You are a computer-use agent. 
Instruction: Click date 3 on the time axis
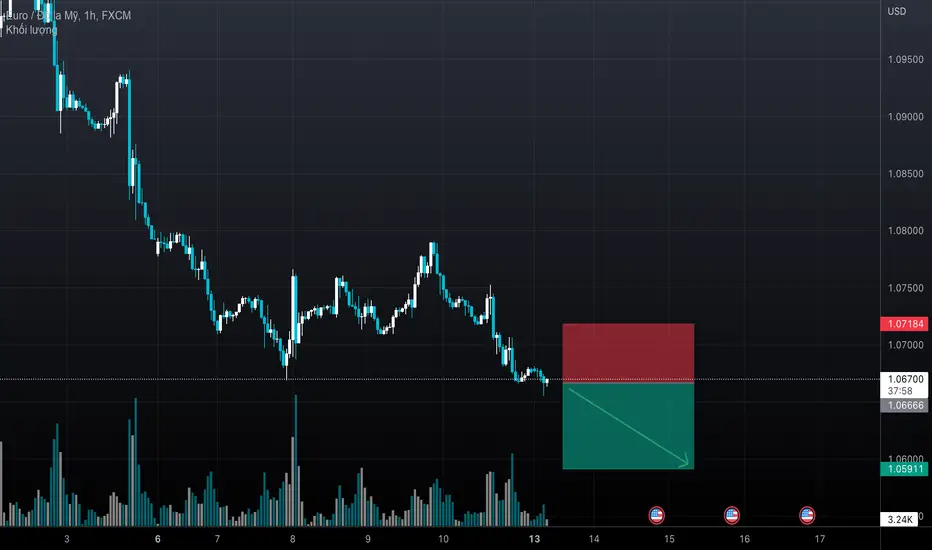(67, 539)
